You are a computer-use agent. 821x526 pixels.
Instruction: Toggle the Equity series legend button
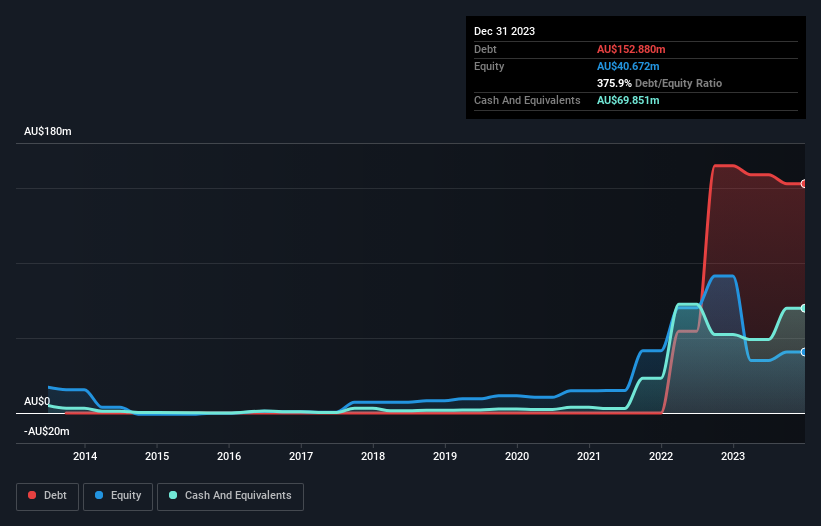[x=118, y=496]
